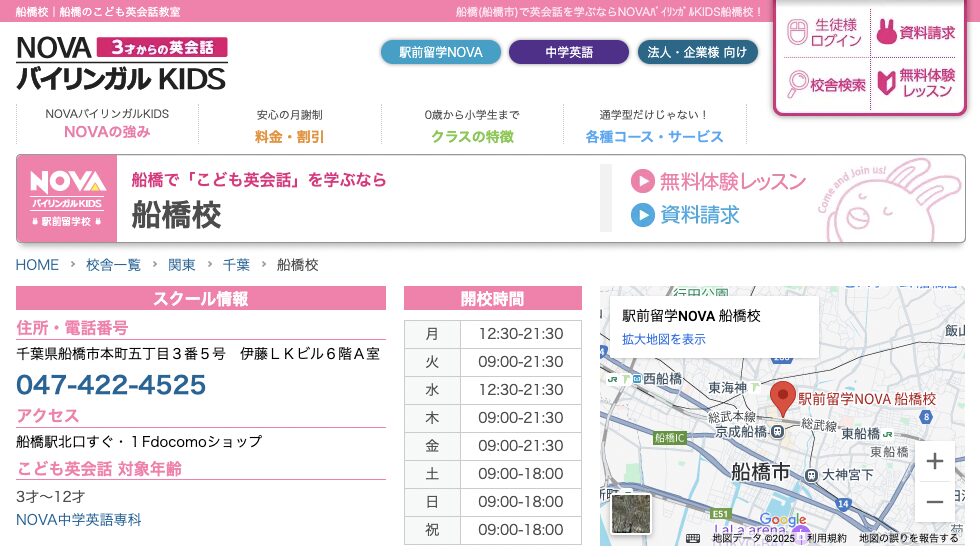
Task: Open 駅前留学NOVA pill button
Action: tap(441, 53)
